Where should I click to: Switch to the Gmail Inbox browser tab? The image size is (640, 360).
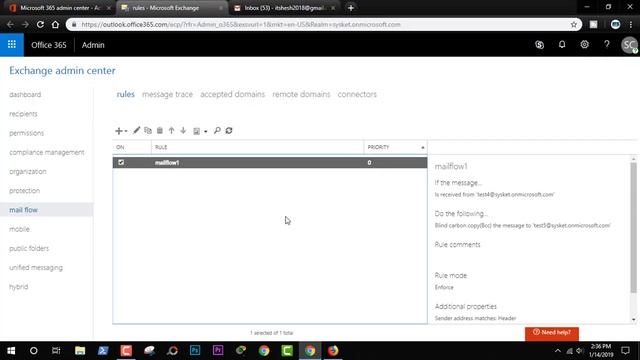(x=284, y=8)
